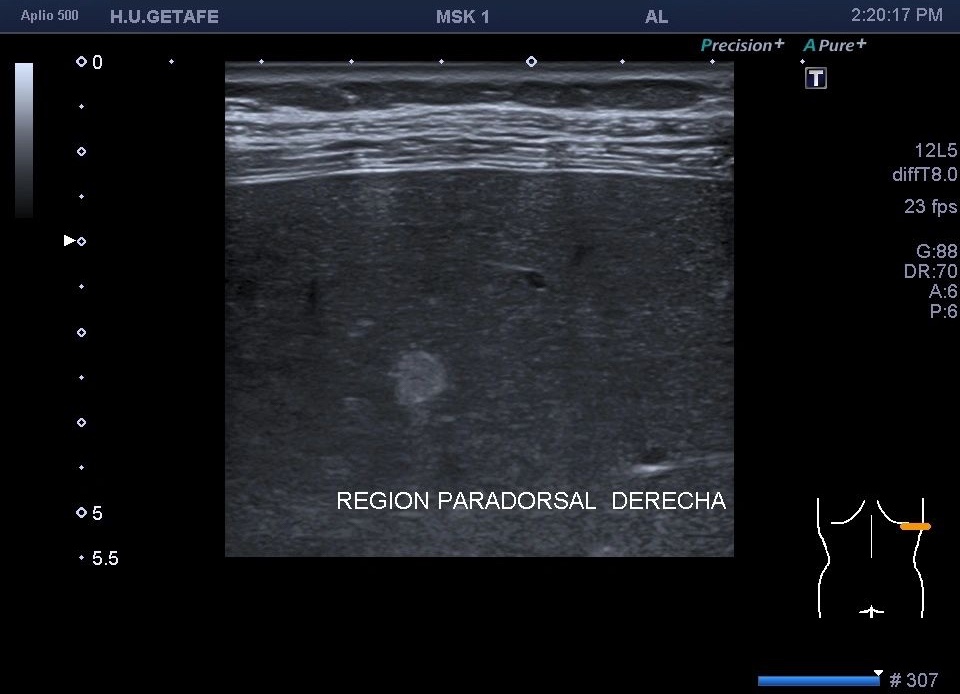Click the grayscale map bar
Viewport: 960px width, 694px height.
pyautogui.click(x=24, y=139)
